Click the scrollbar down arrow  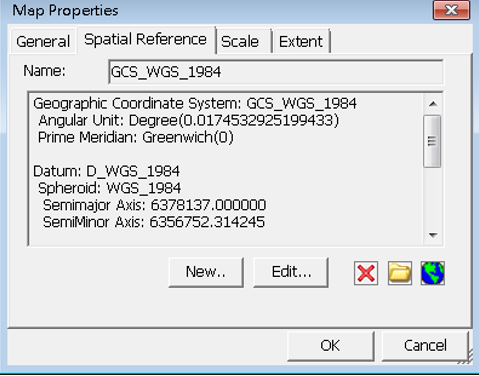coord(433,235)
